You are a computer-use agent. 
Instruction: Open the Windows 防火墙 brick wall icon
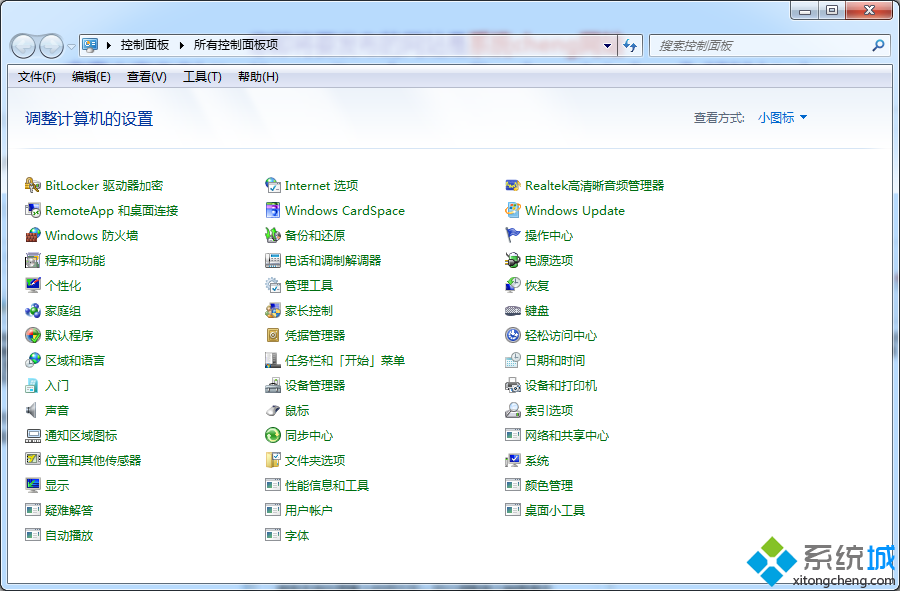pyautogui.click(x=33, y=235)
